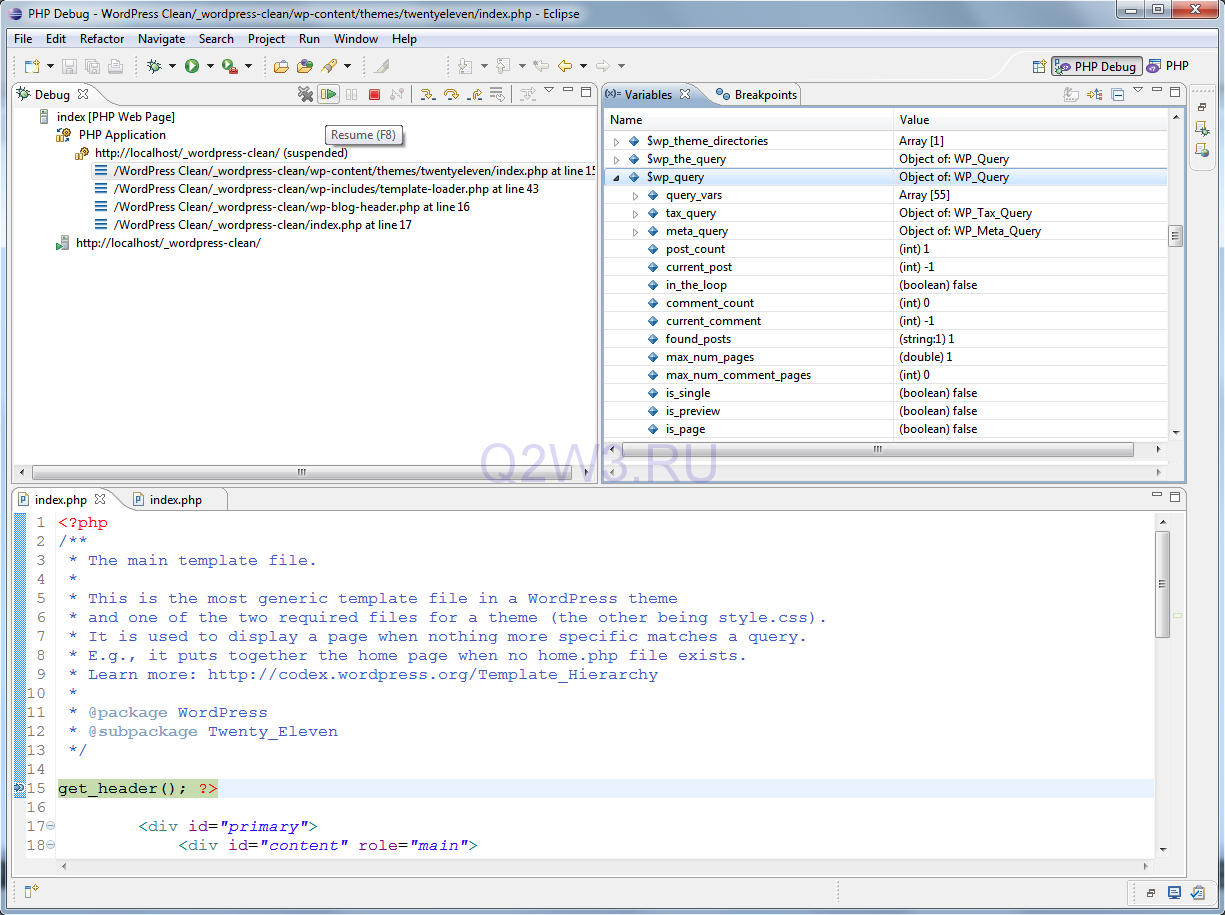The width and height of the screenshot is (1225, 915).
Task: Minimize the Debug view panel
Action: pos(568,91)
